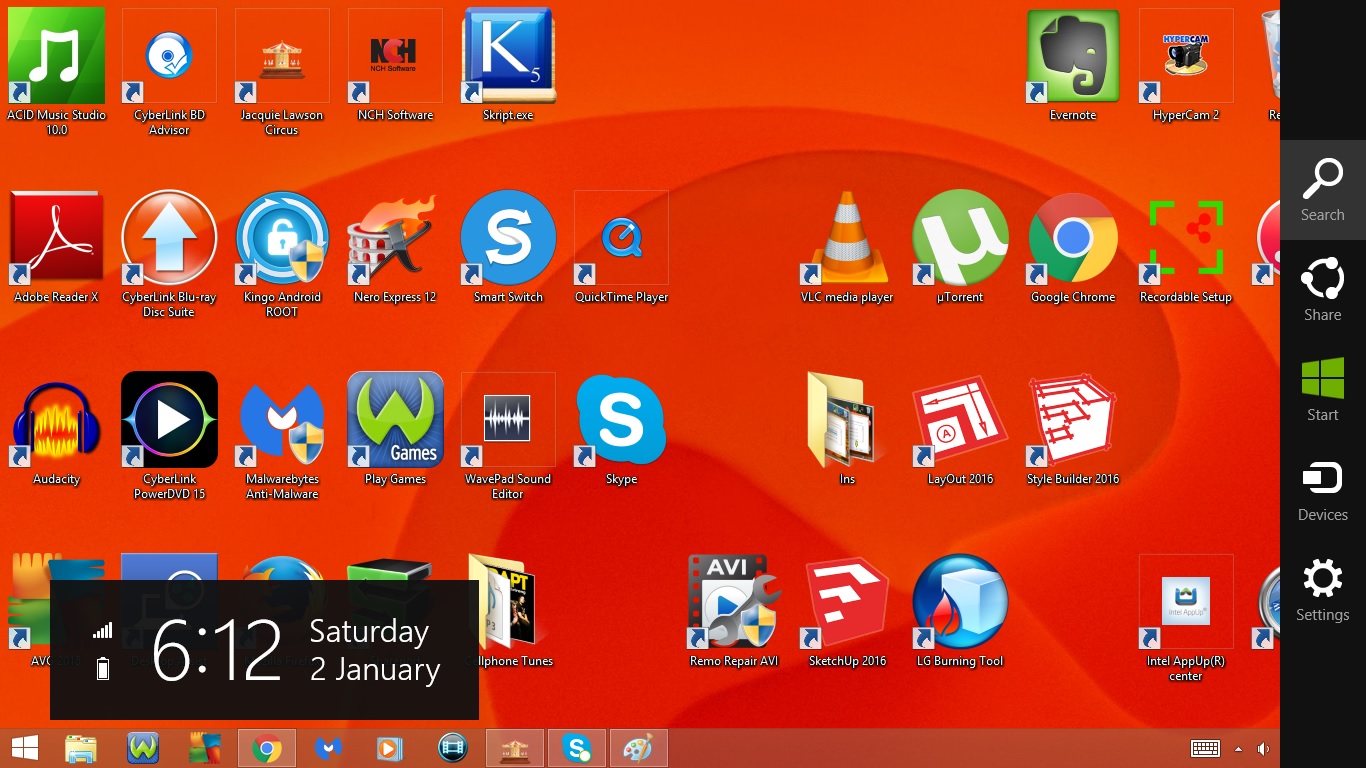Image resolution: width=1366 pixels, height=768 pixels.
Task: Open the Share charm
Action: (x=1322, y=290)
